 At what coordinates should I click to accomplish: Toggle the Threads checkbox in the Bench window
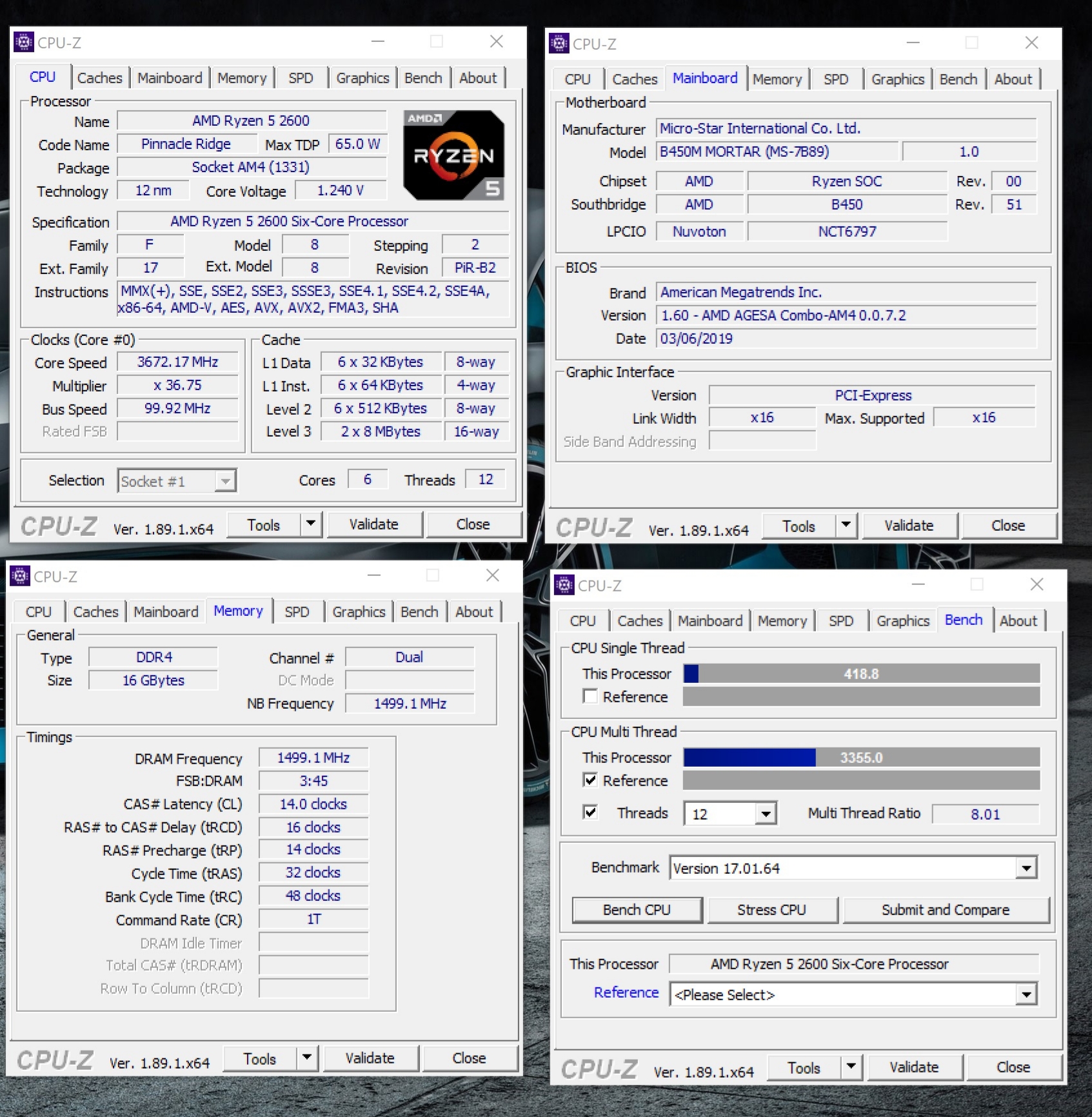coord(590,813)
